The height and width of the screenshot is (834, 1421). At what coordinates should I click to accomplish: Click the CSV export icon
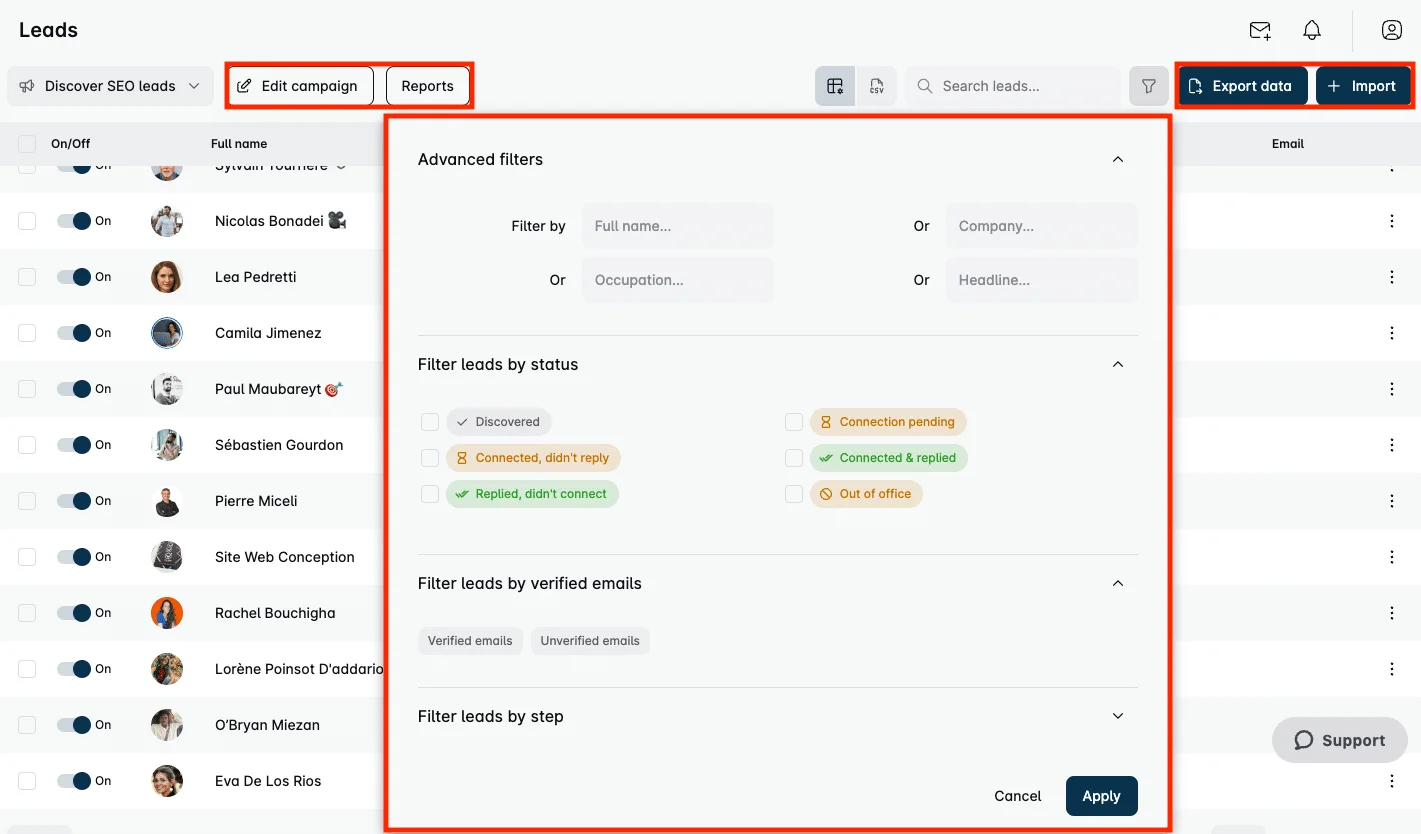pyautogui.click(x=877, y=86)
